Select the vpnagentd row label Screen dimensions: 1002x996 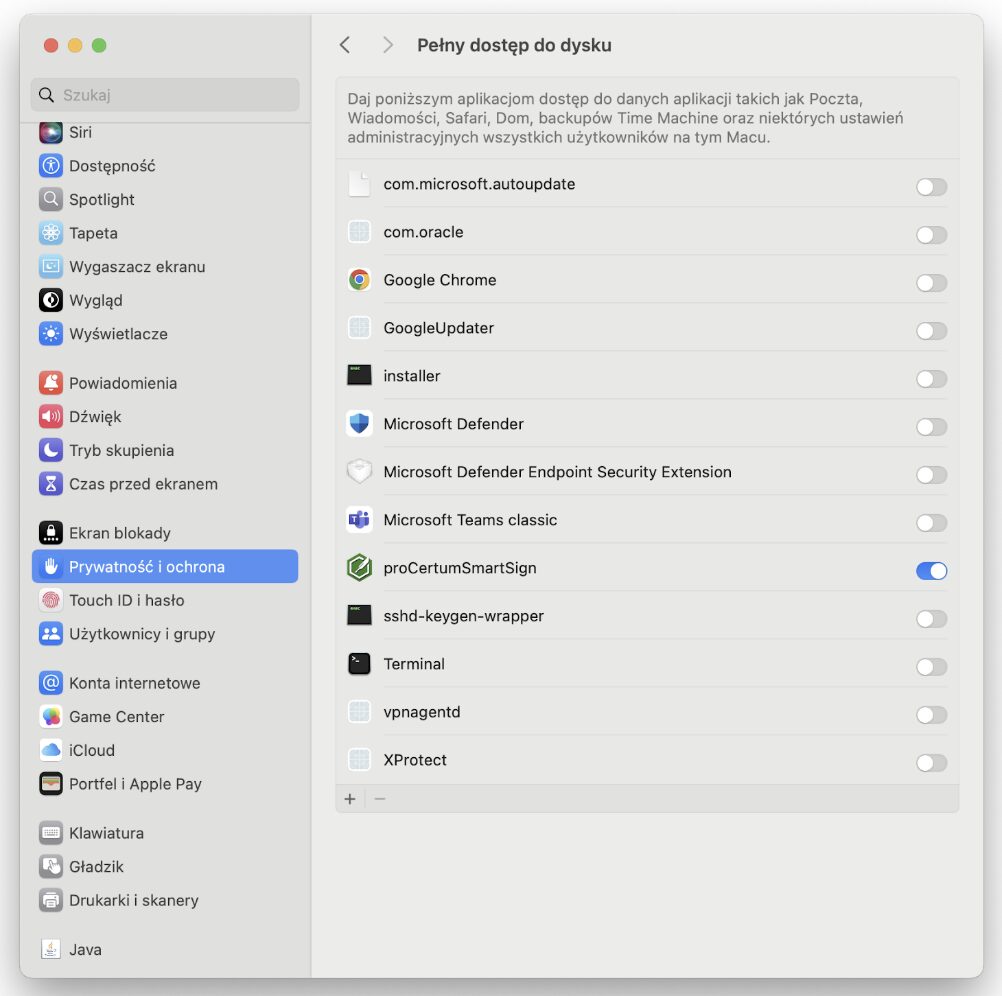[422, 712]
